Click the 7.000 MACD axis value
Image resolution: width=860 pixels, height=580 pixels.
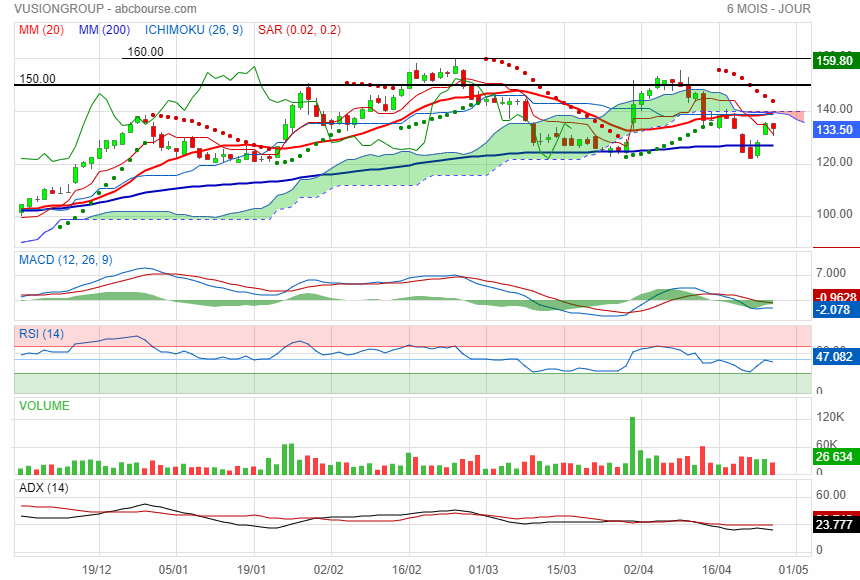pyautogui.click(x=830, y=273)
